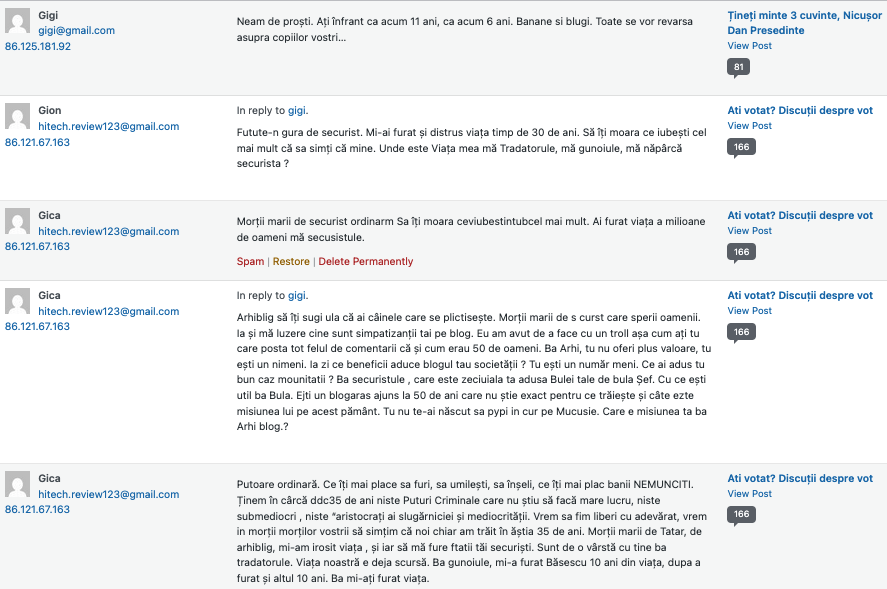Restore the trashed Gica comment
This screenshot has width=887, height=589.
click(291, 261)
